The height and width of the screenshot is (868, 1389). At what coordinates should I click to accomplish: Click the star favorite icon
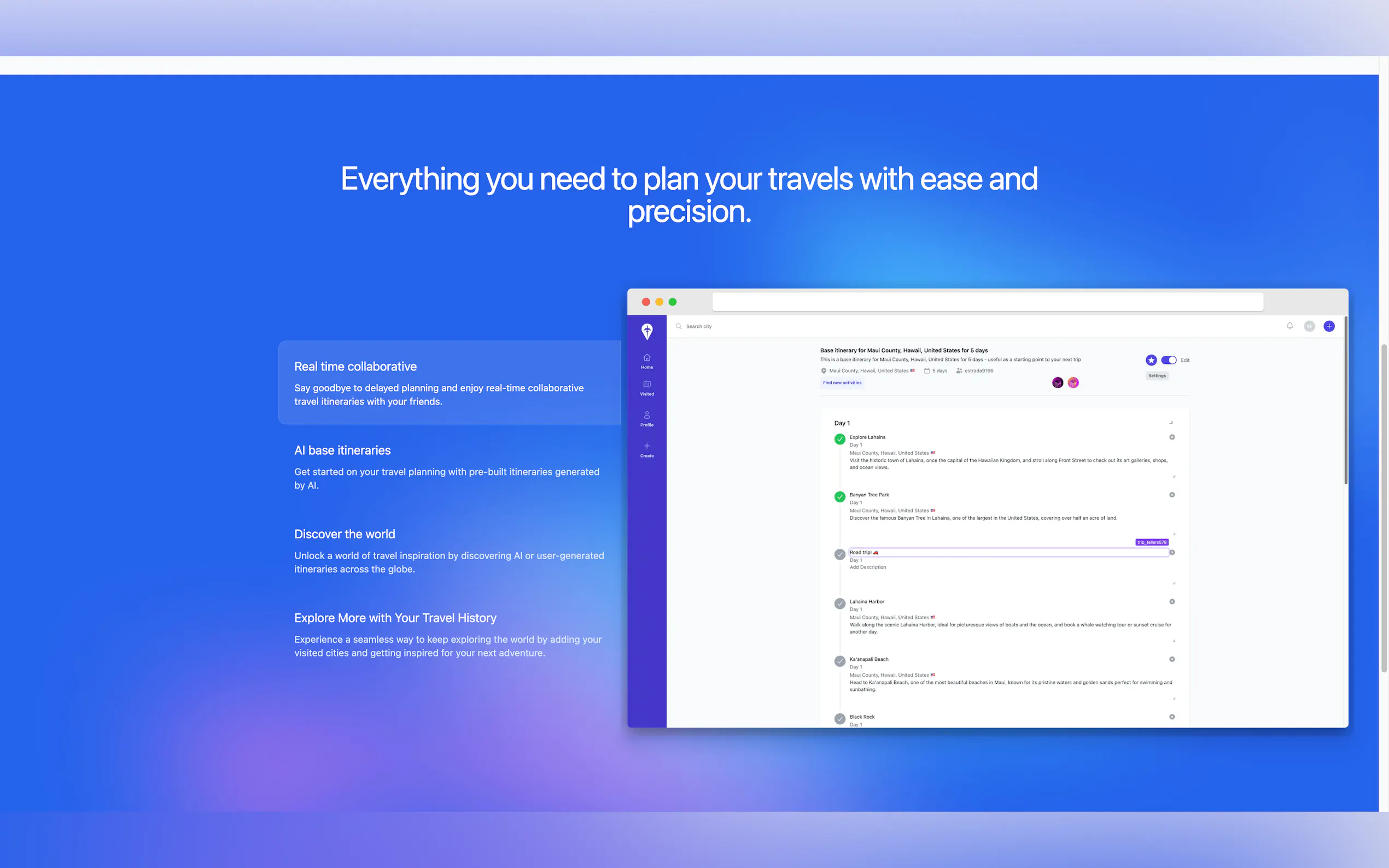[1151, 360]
